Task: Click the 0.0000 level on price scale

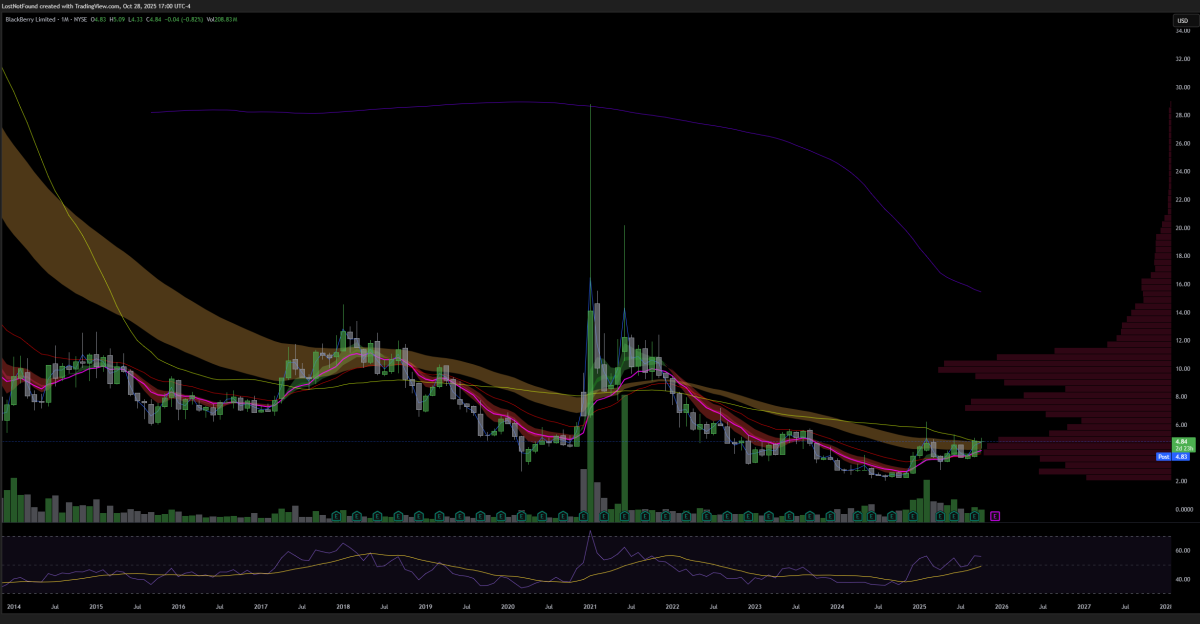Action: (1182, 510)
